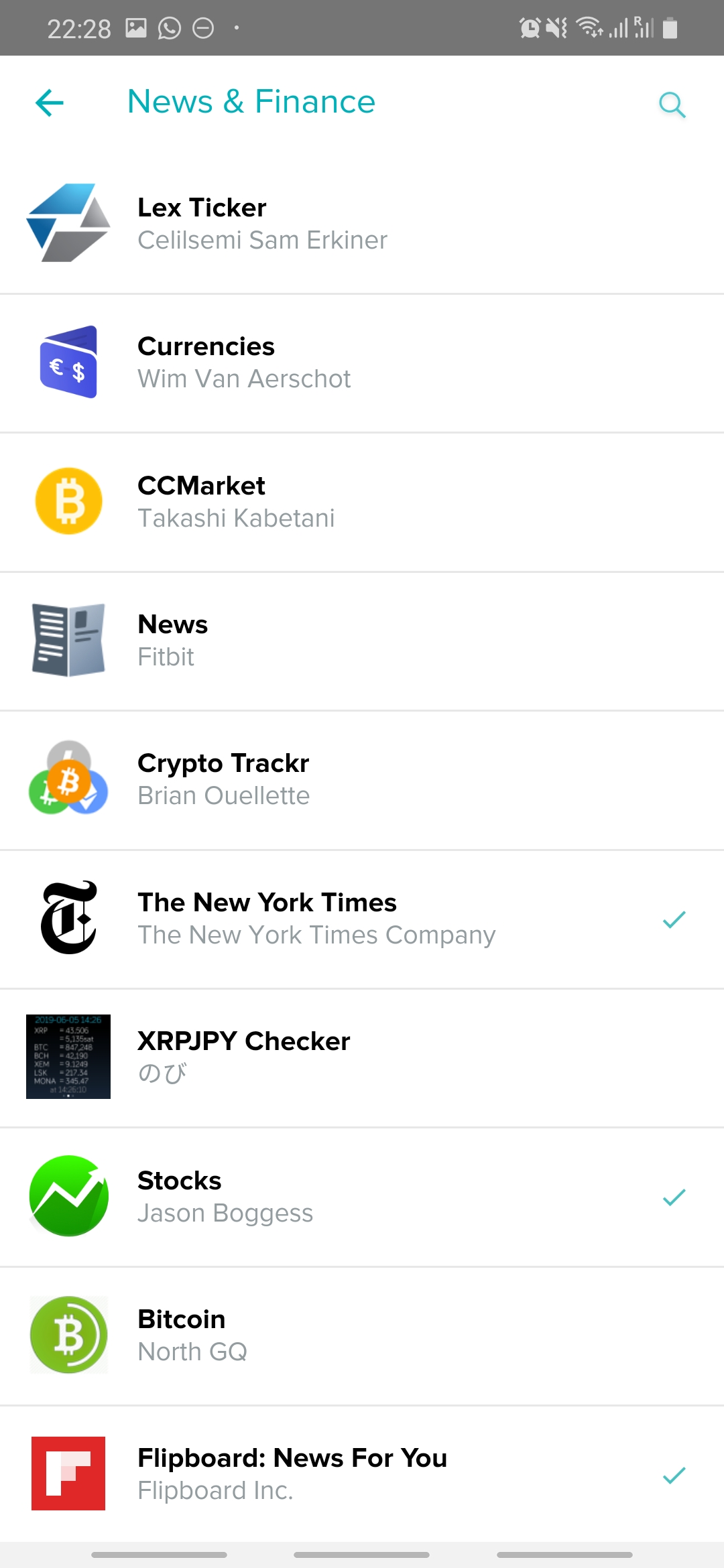724x1568 pixels.
Task: Tap the Currencies app name
Action: (x=206, y=346)
